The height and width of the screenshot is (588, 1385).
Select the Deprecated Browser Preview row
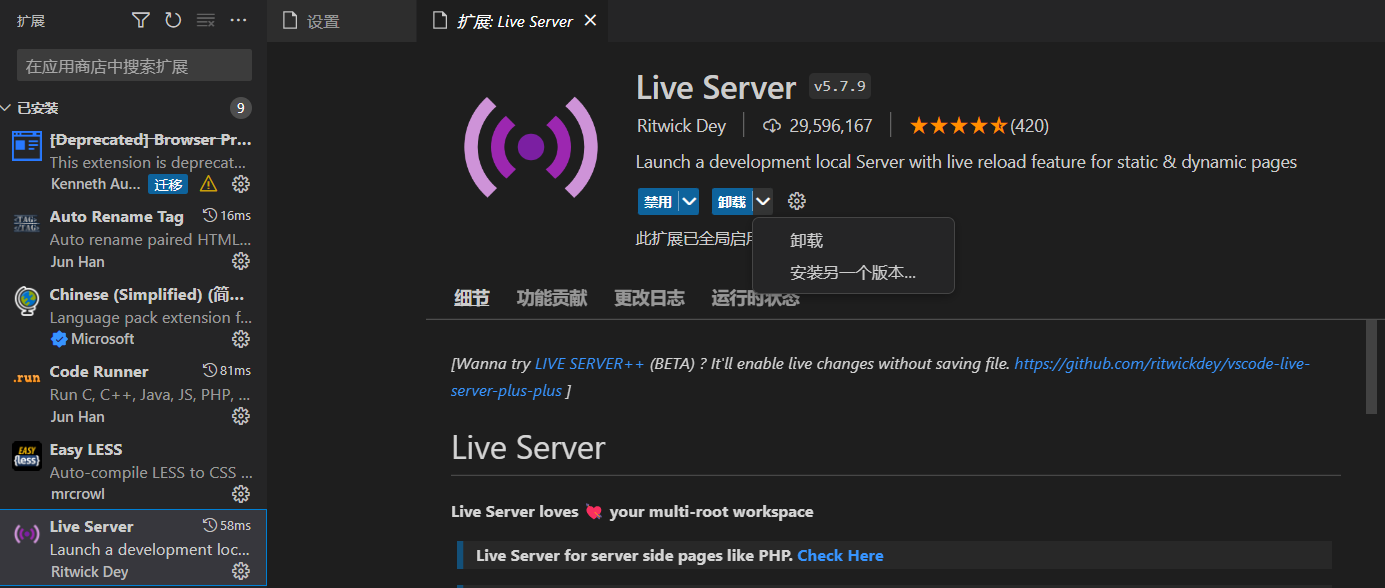133,161
